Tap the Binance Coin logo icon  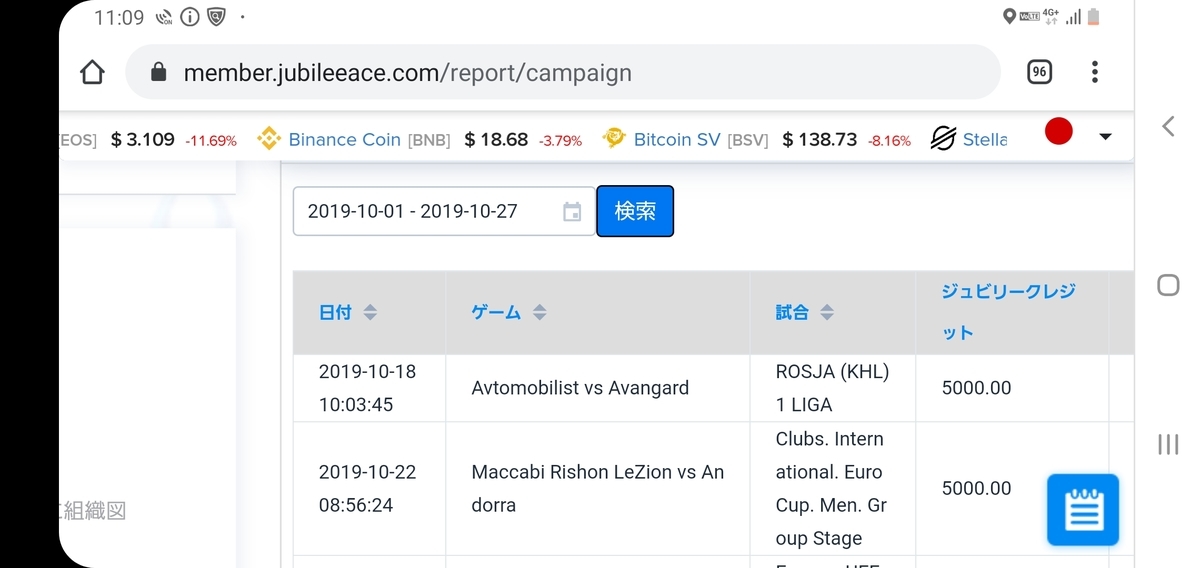(x=268, y=140)
